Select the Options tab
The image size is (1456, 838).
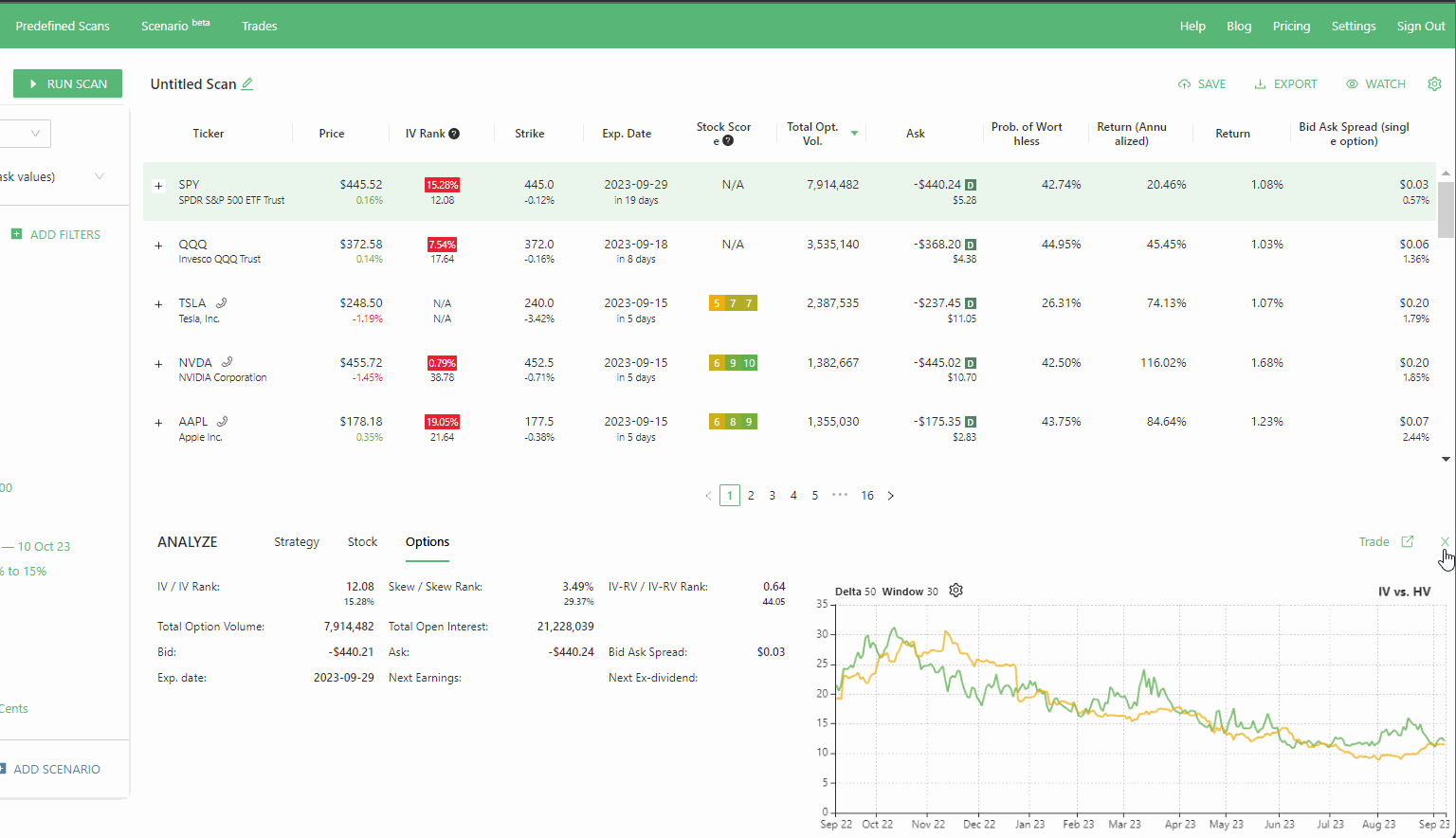(428, 542)
